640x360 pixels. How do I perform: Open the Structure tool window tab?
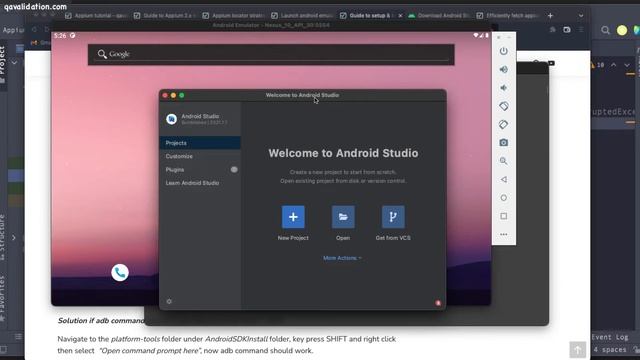pos(3,237)
